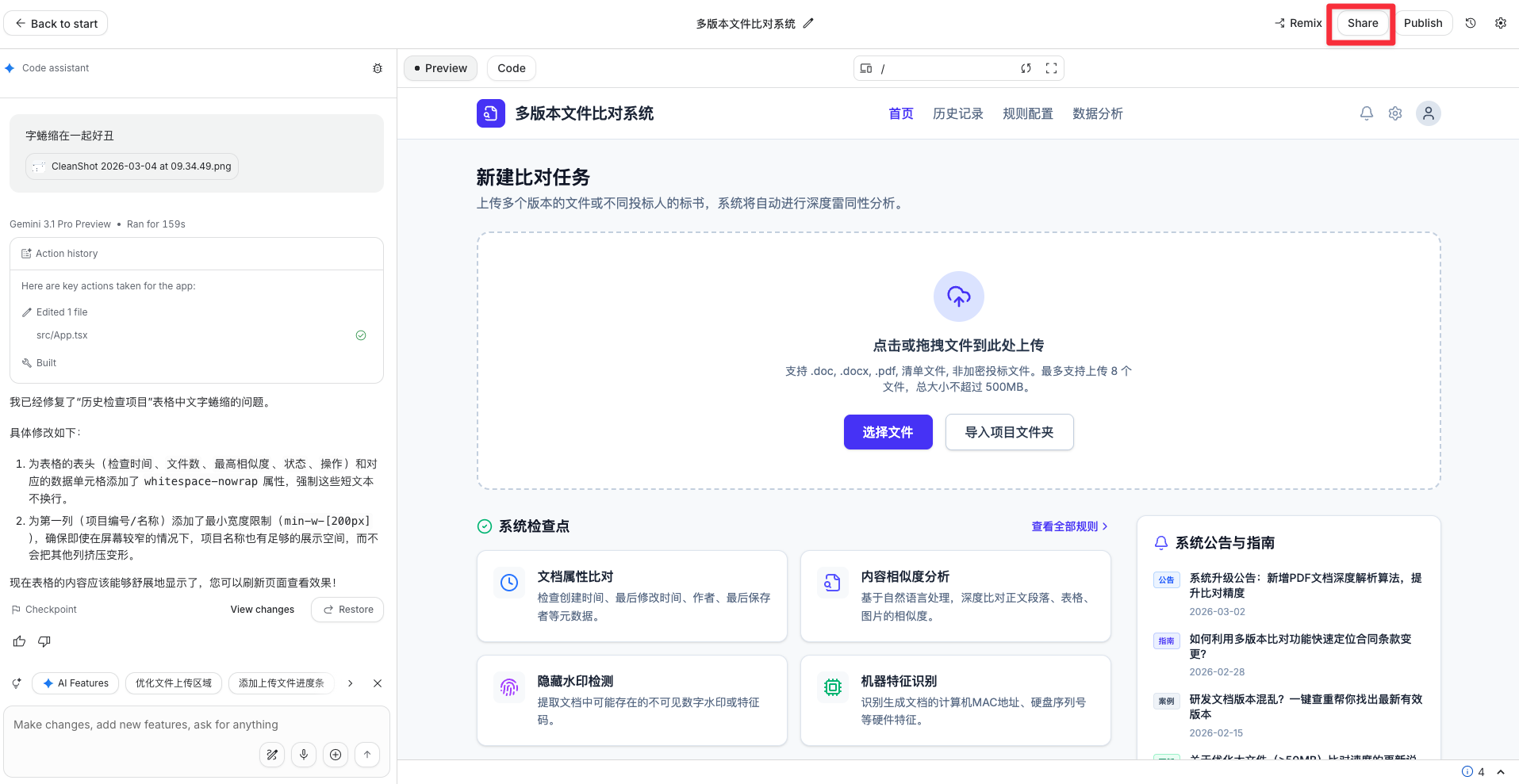Click the microphone voice input icon
Screen dimensions: 1519x784
pyautogui.click(x=304, y=755)
